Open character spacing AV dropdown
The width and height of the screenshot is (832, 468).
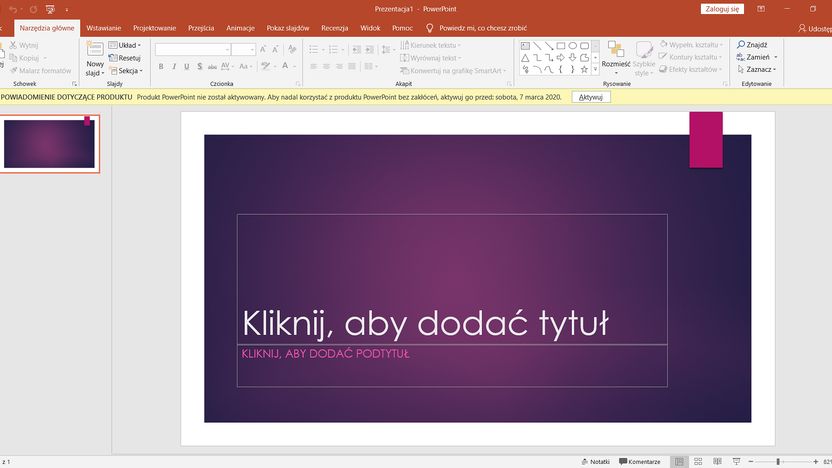[x=227, y=66]
